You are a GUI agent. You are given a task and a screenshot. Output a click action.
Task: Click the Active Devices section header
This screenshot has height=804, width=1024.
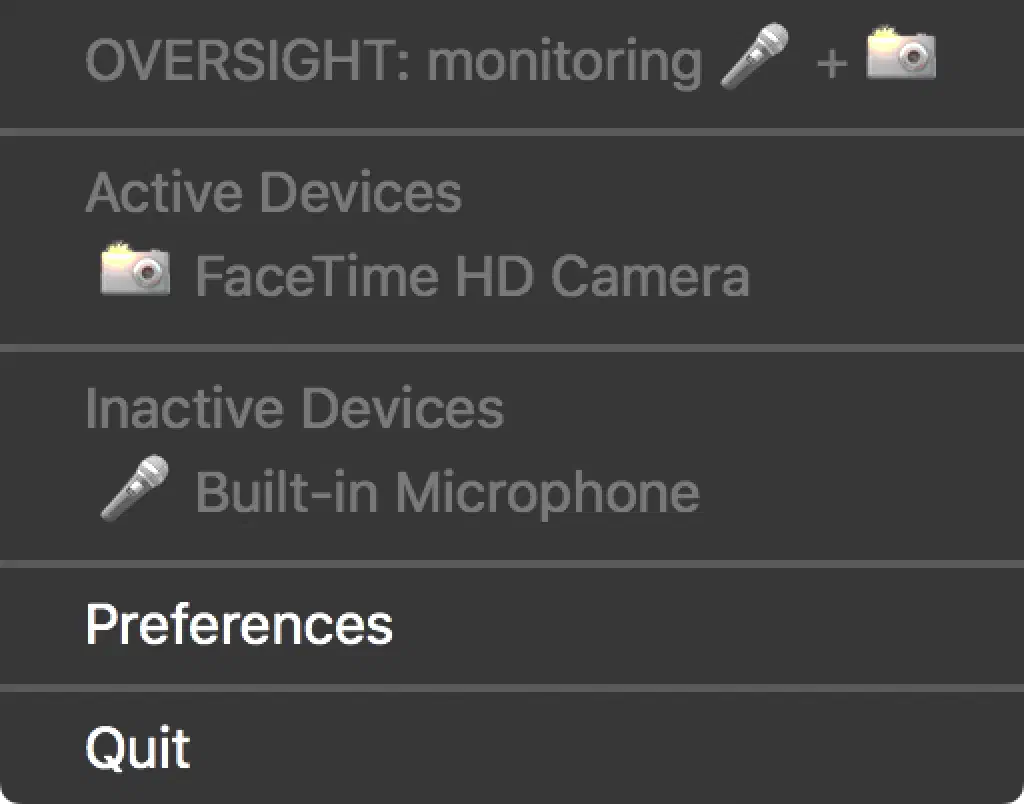click(273, 192)
